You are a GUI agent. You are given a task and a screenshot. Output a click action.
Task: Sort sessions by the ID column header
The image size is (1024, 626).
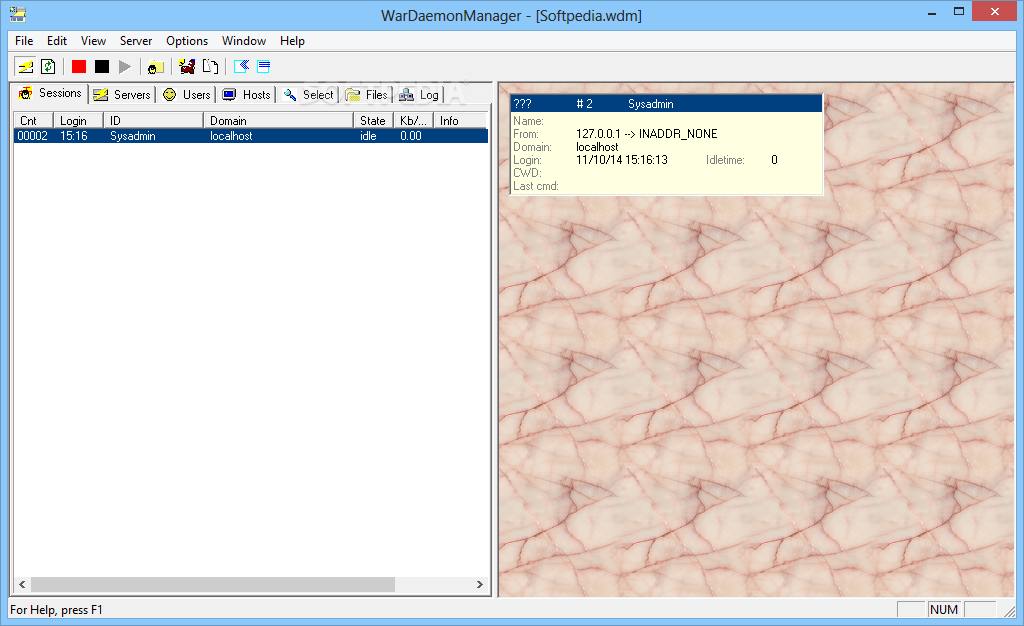(x=153, y=121)
